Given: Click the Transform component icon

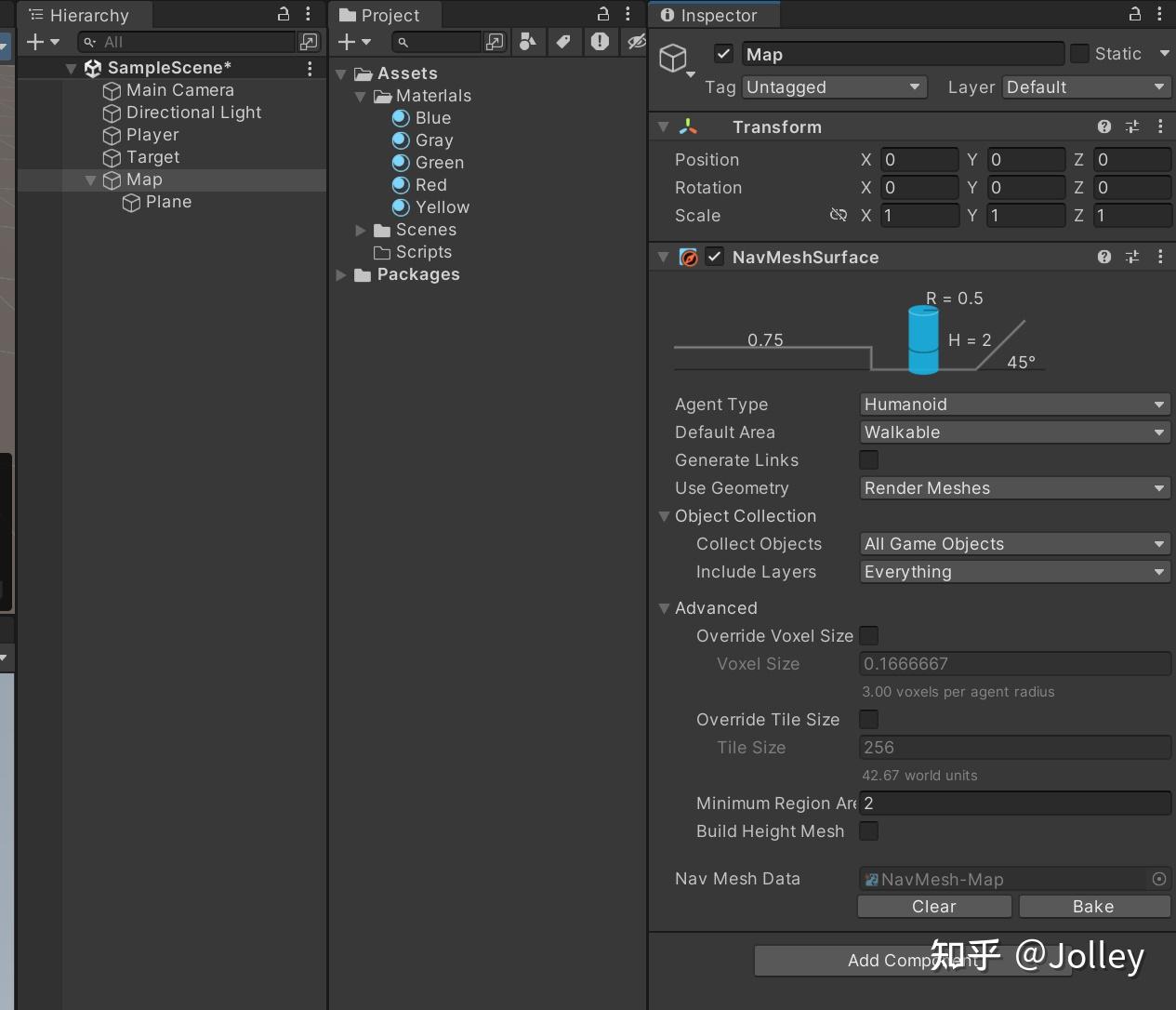Looking at the screenshot, I should coord(689,126).
